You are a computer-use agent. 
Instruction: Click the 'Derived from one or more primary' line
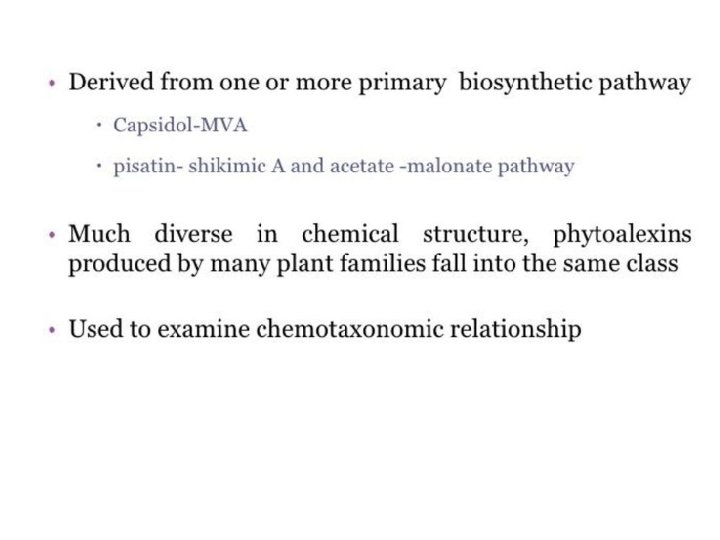click(x=379, y=83)
